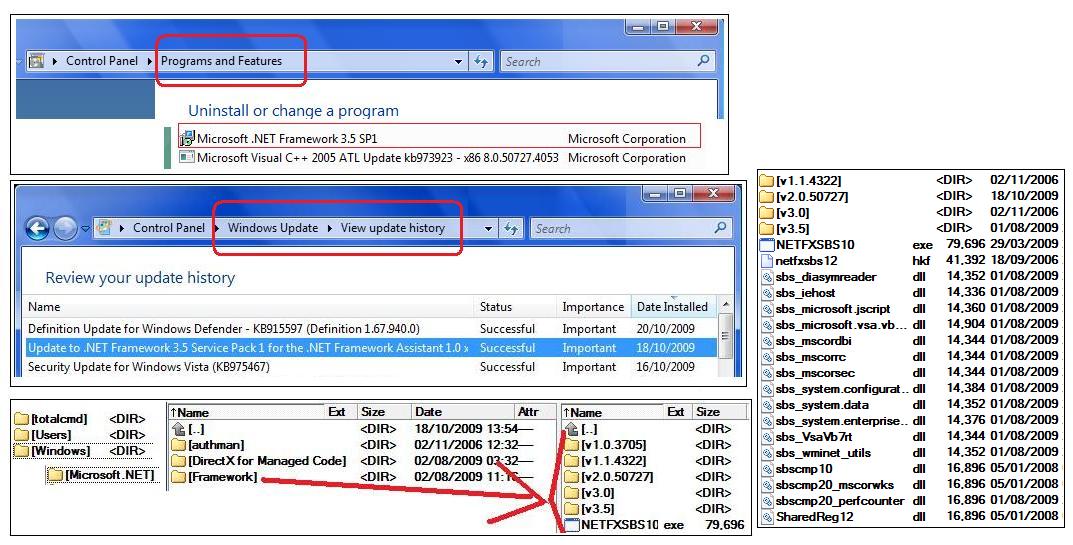Image resolution: width=1073 pixels, height=545 pixels.
Task: Click the [Framework] folder icon
Action: pos(179,477)
